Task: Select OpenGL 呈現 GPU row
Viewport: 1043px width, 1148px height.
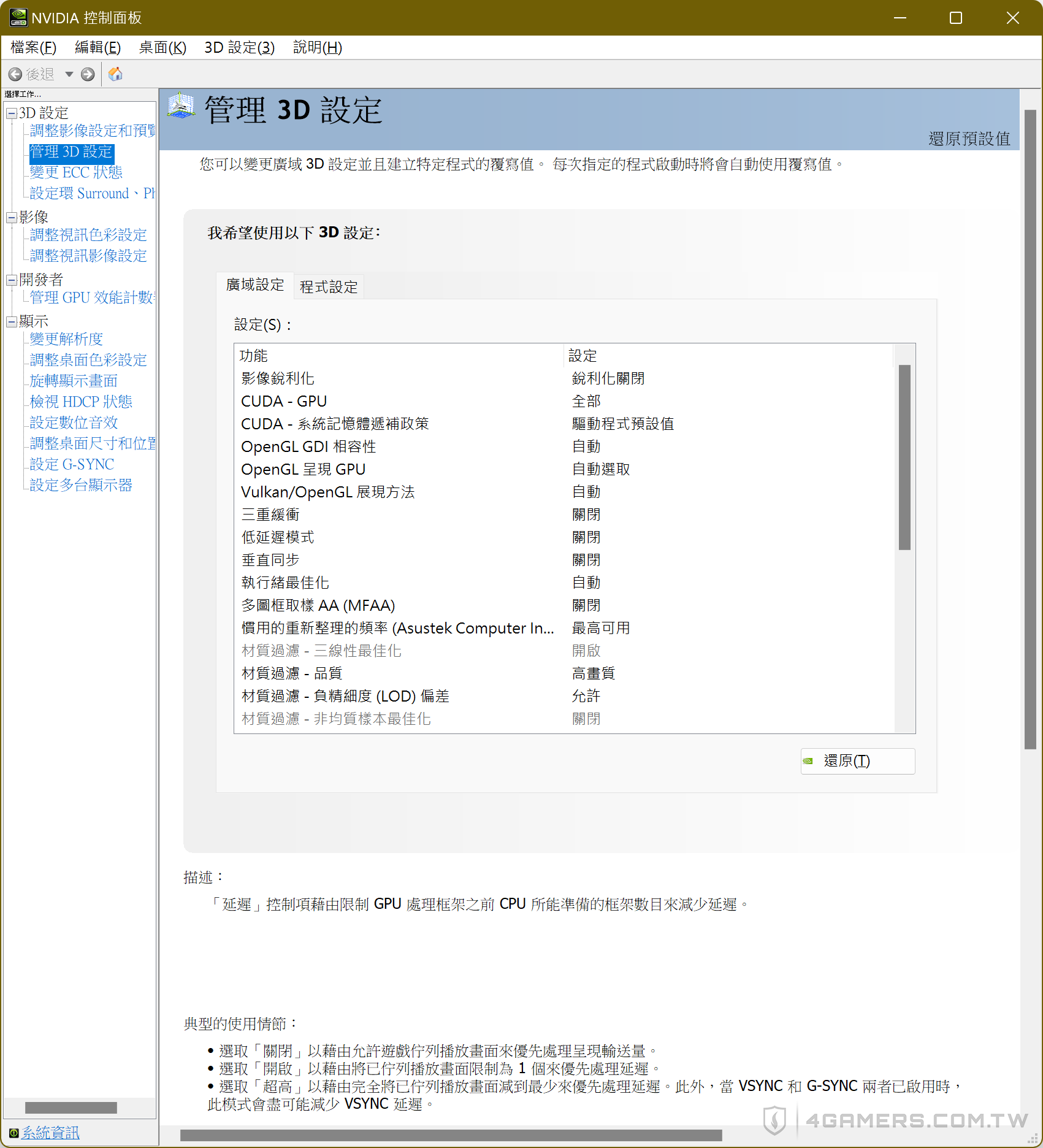Action: (x=564, y=469)
